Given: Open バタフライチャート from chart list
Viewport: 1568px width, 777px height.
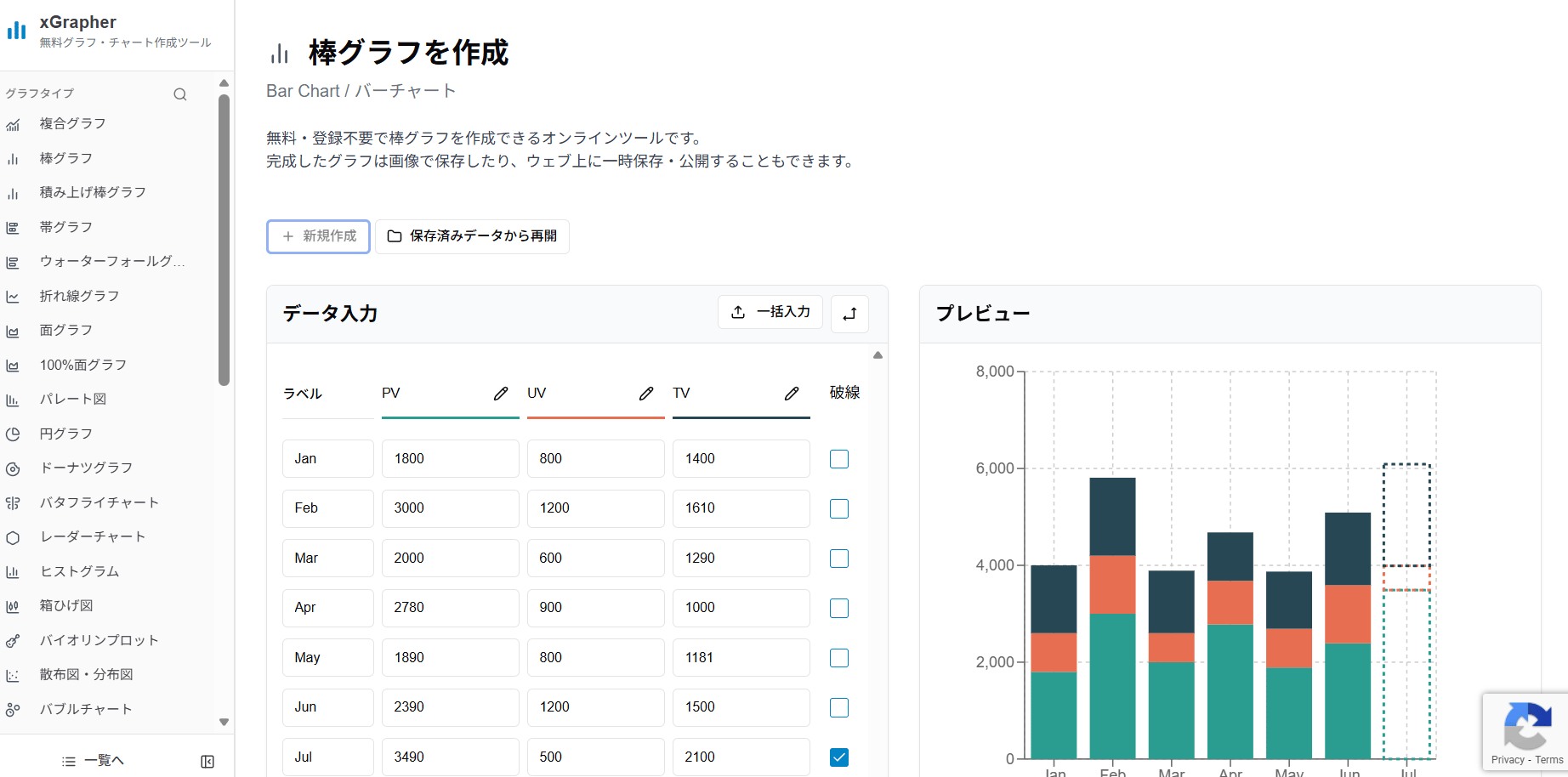Looking at the screenshot, I should (x=98, y=502).
